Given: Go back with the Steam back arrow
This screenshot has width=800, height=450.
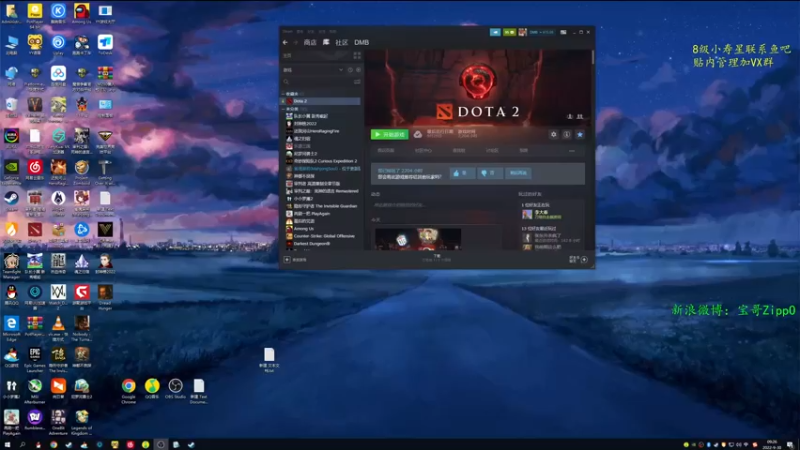Looking at the screenshot, I should pyautogui.click(x=285, y=42).
